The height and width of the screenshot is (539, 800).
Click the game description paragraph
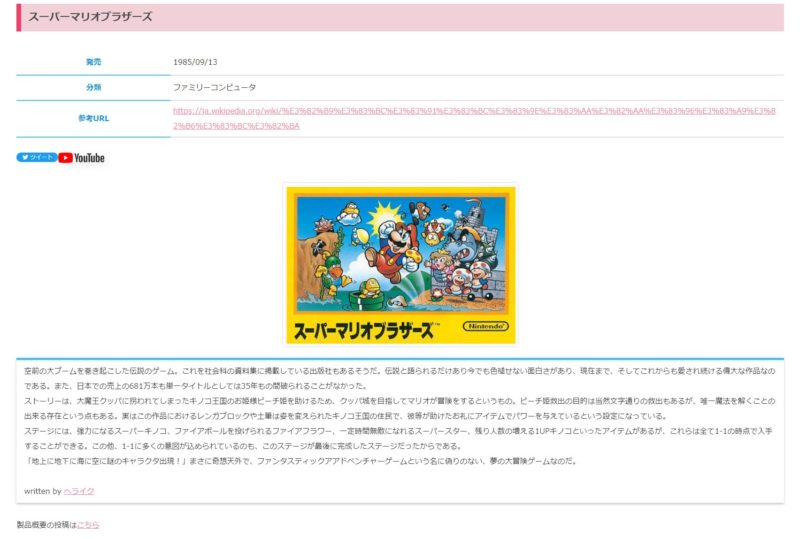click(x=400, y=415)
